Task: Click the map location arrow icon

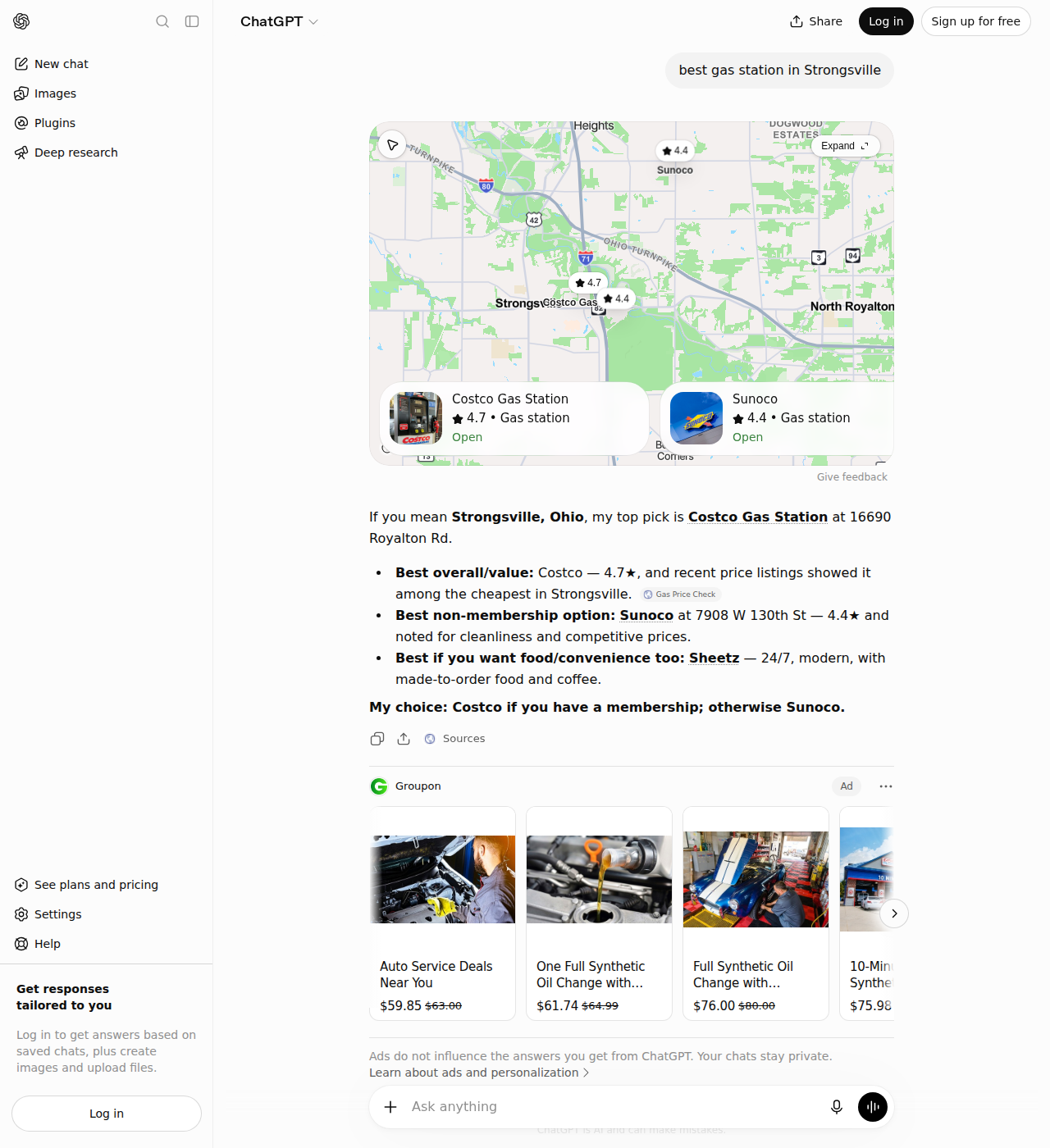Action: [x=393, y=145]
